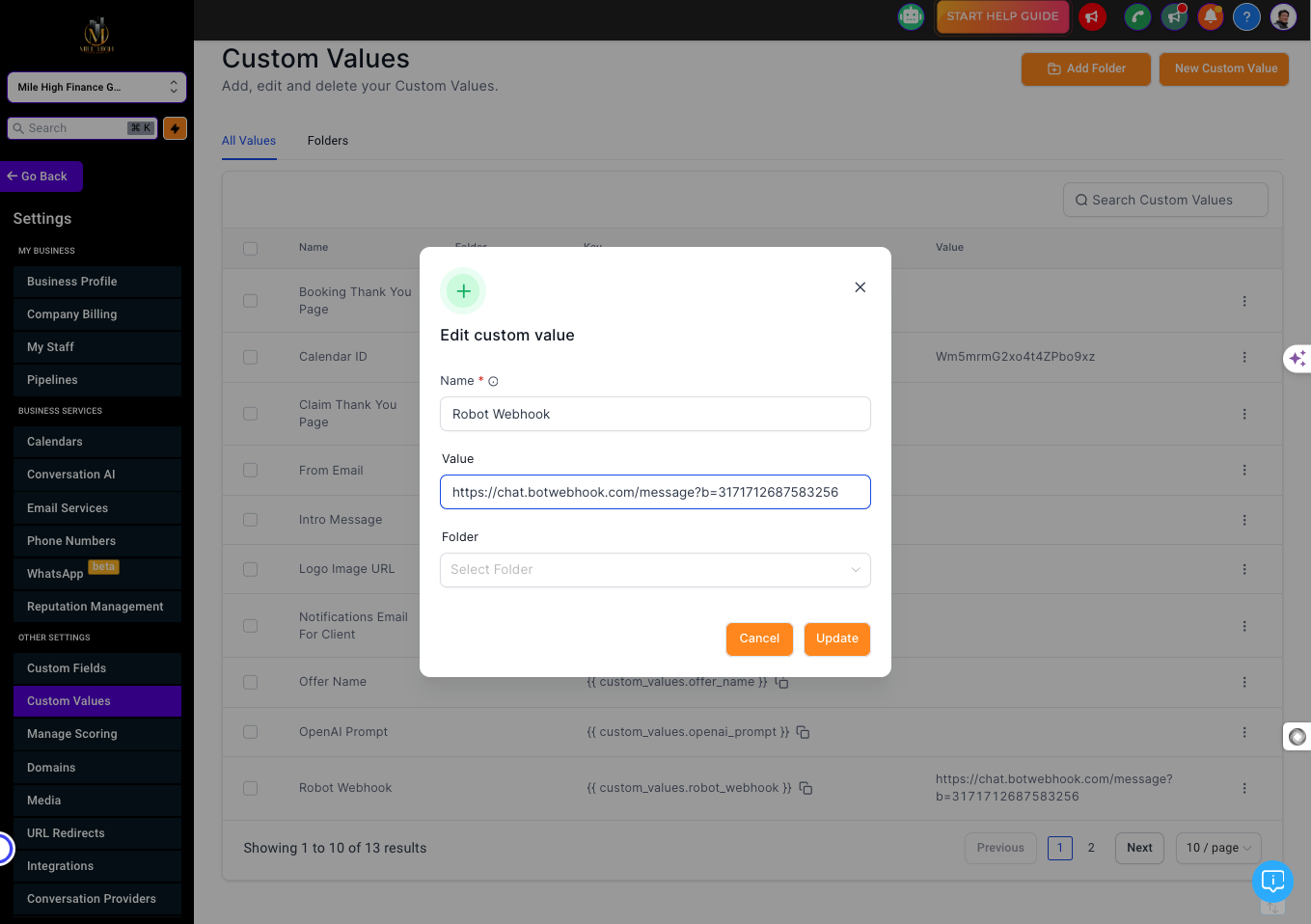Open three-dot menu for Calendar ID row

(x=1244, y=357)
